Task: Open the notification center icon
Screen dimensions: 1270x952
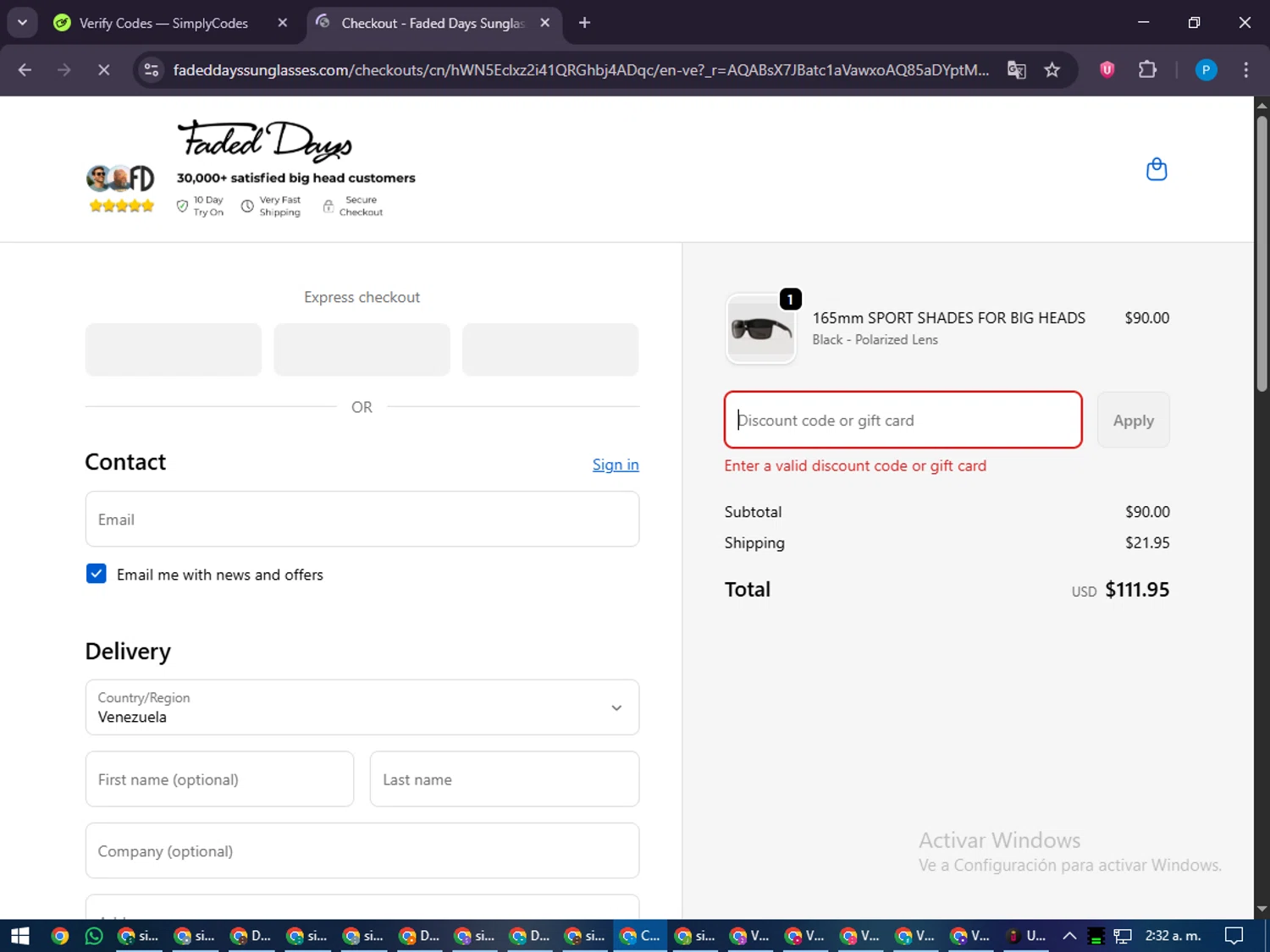Action: (1234, 936)
